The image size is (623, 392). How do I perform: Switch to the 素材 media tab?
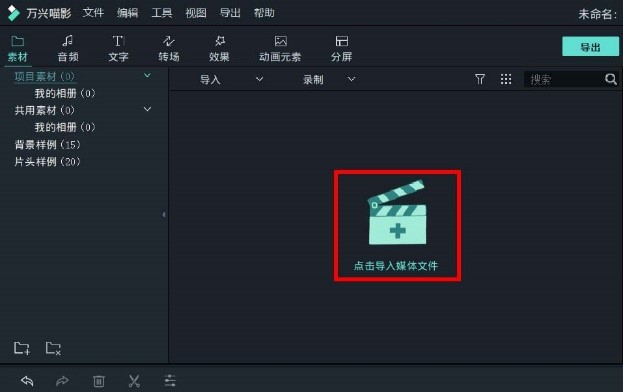point(18,49)
